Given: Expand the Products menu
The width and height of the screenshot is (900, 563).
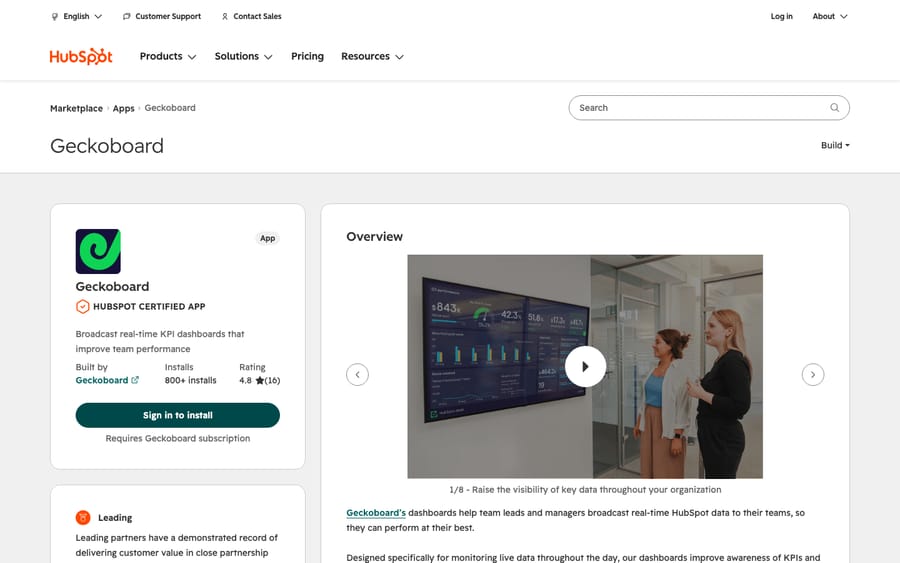Looking at the screenshot, I should pos(168,56).
